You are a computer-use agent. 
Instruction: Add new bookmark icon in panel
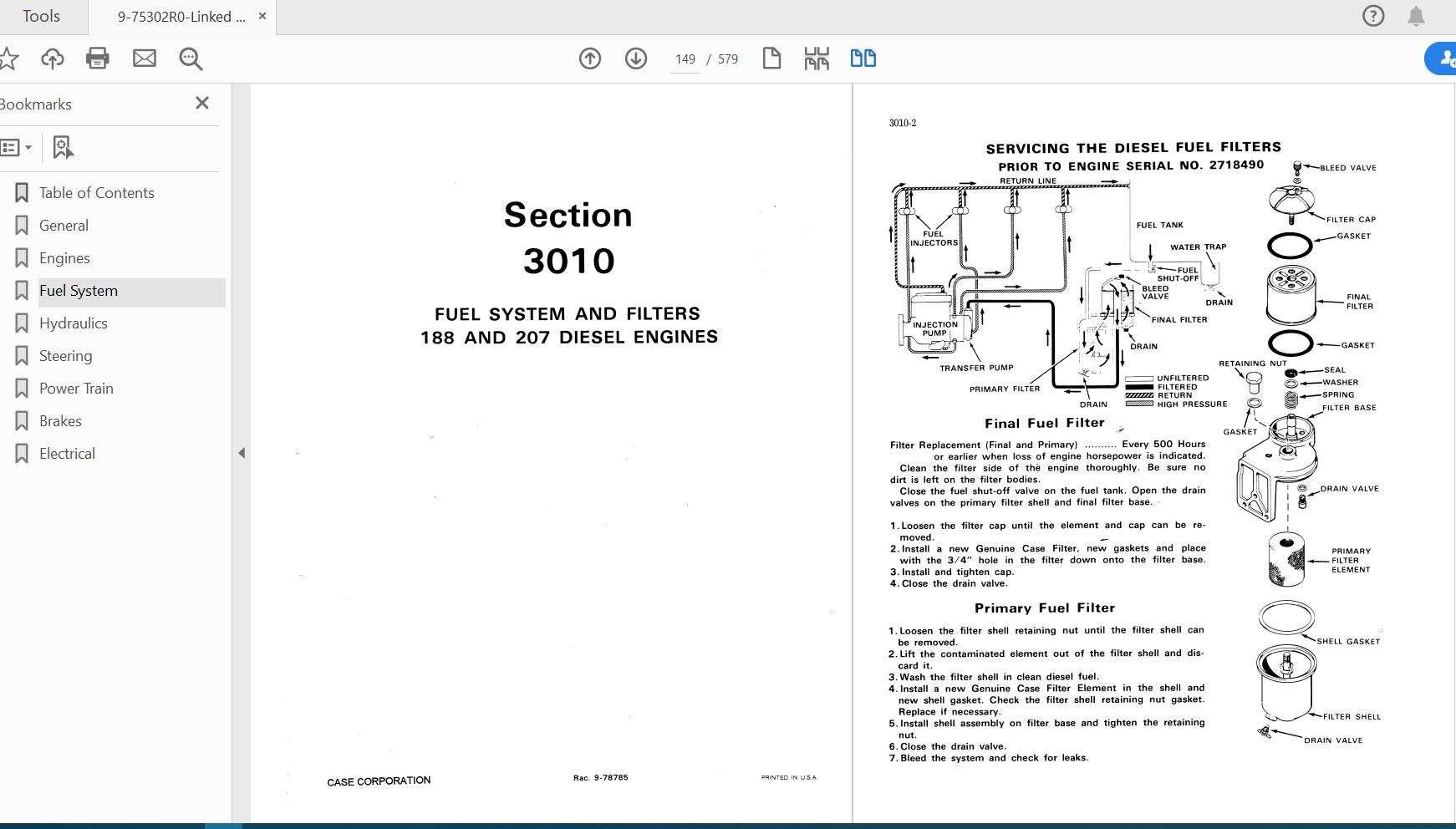coord(63,148)
